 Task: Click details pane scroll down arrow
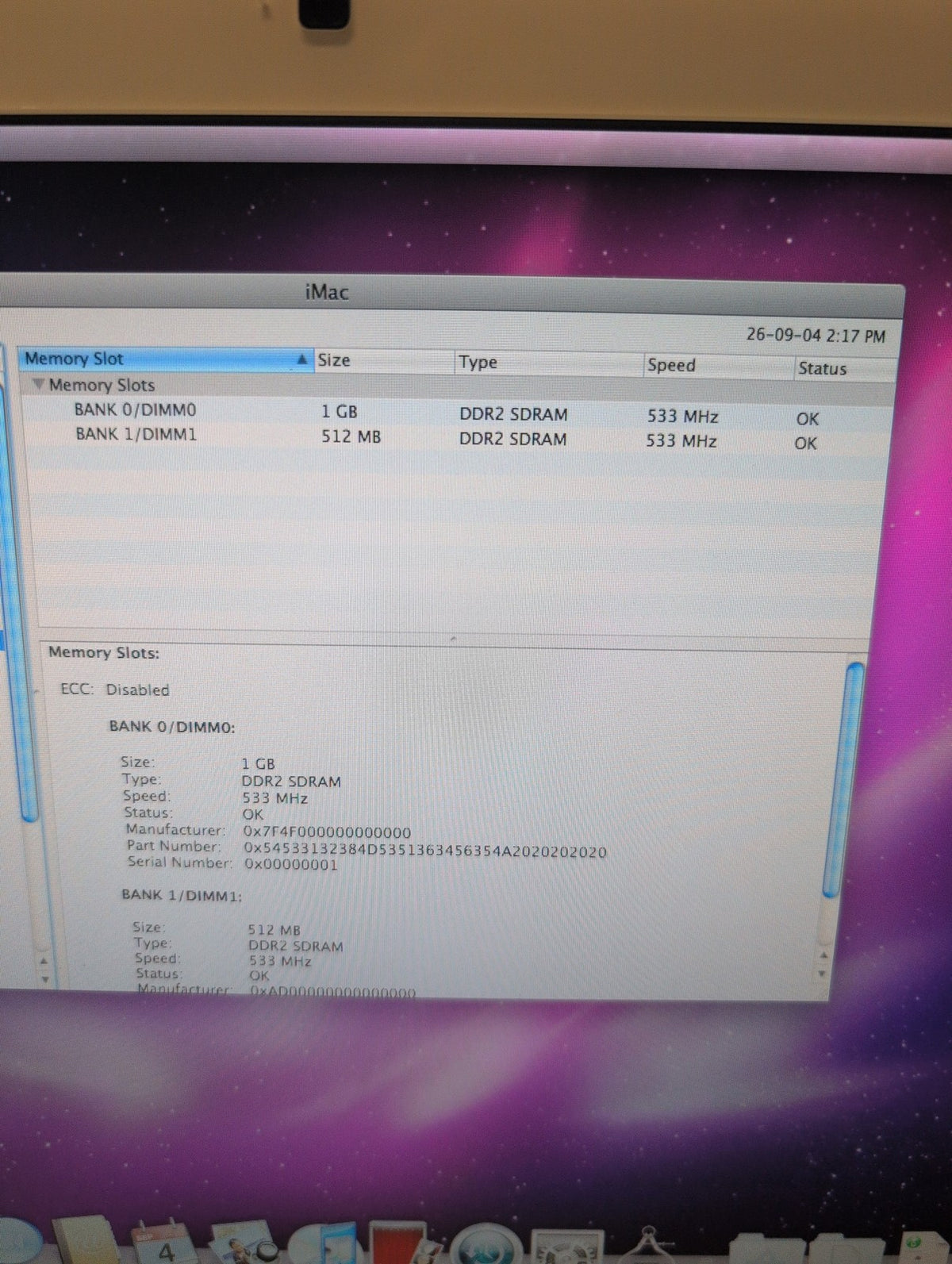(x=823, y=974)
